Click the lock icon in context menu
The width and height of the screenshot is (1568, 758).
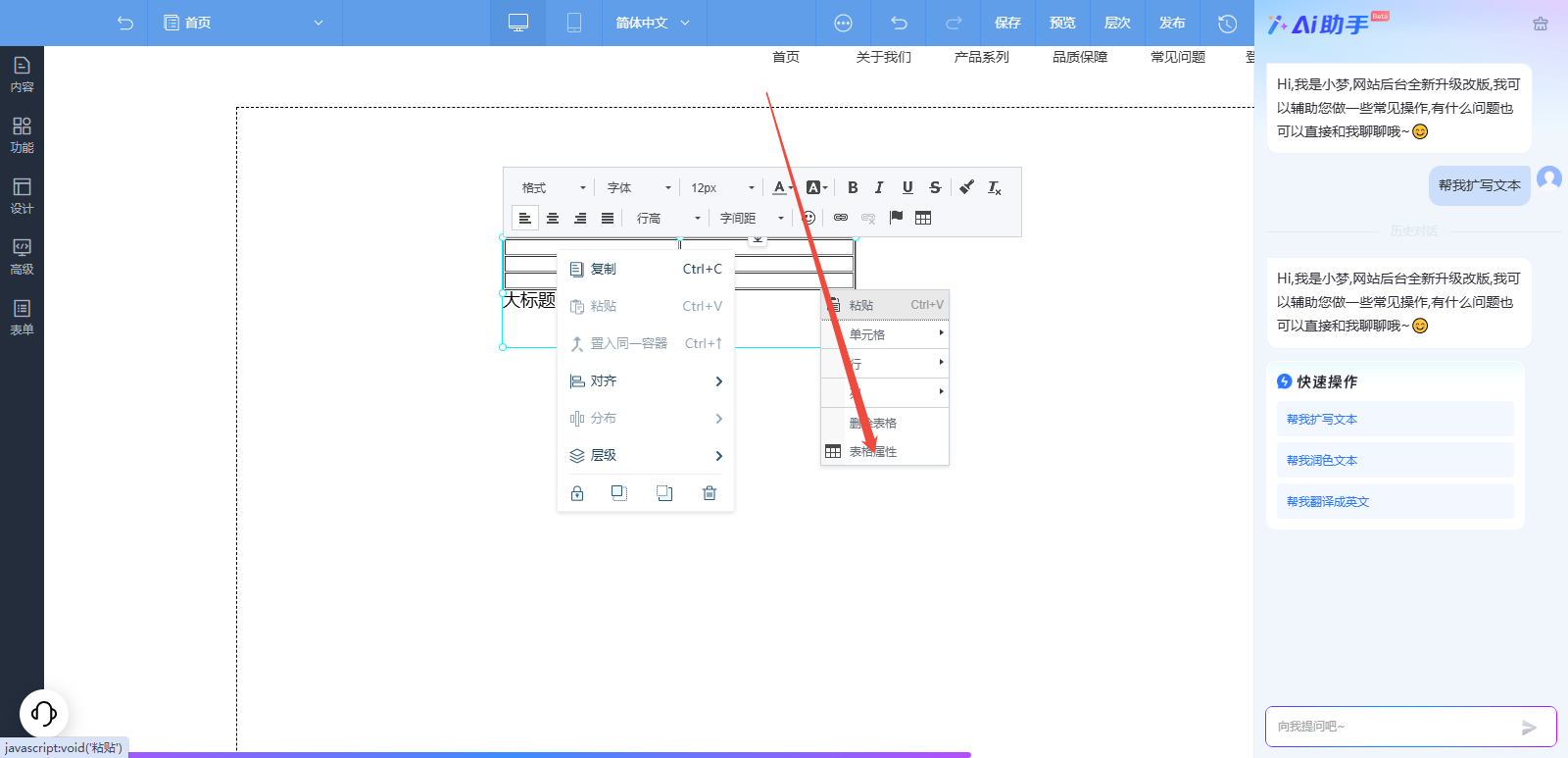pos(577,493)
